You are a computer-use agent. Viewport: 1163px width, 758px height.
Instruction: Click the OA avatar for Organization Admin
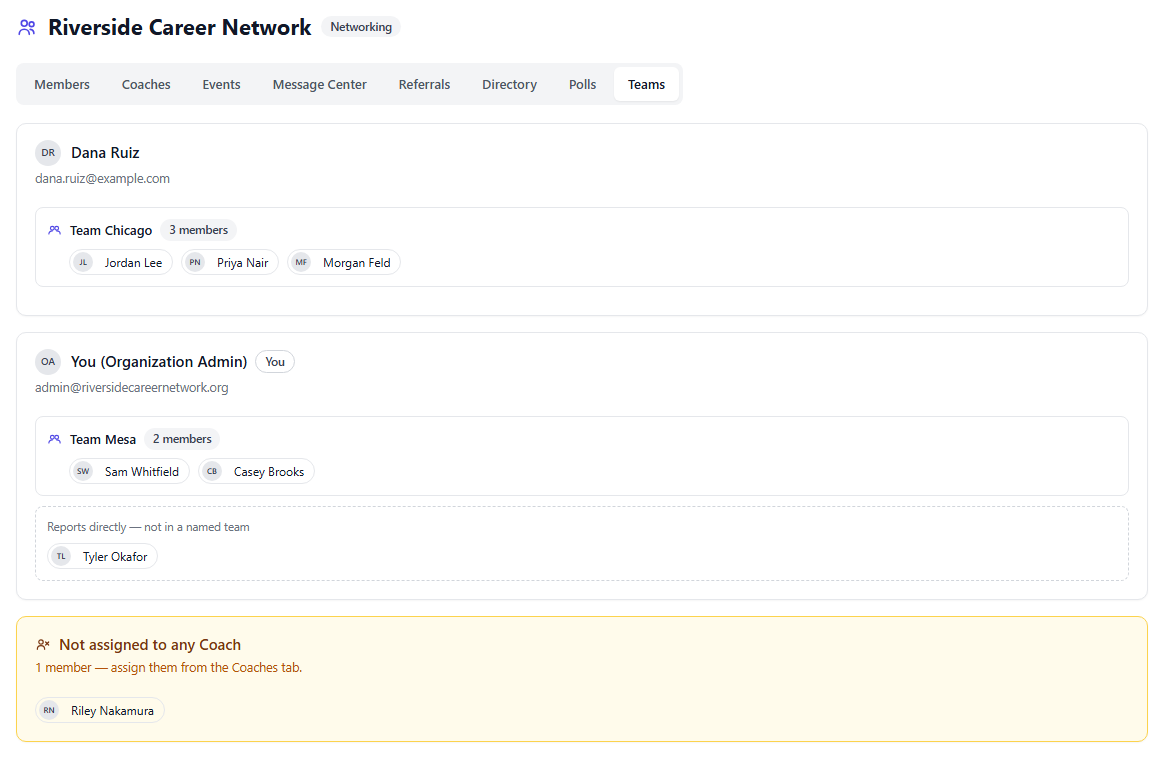point(48,362)
